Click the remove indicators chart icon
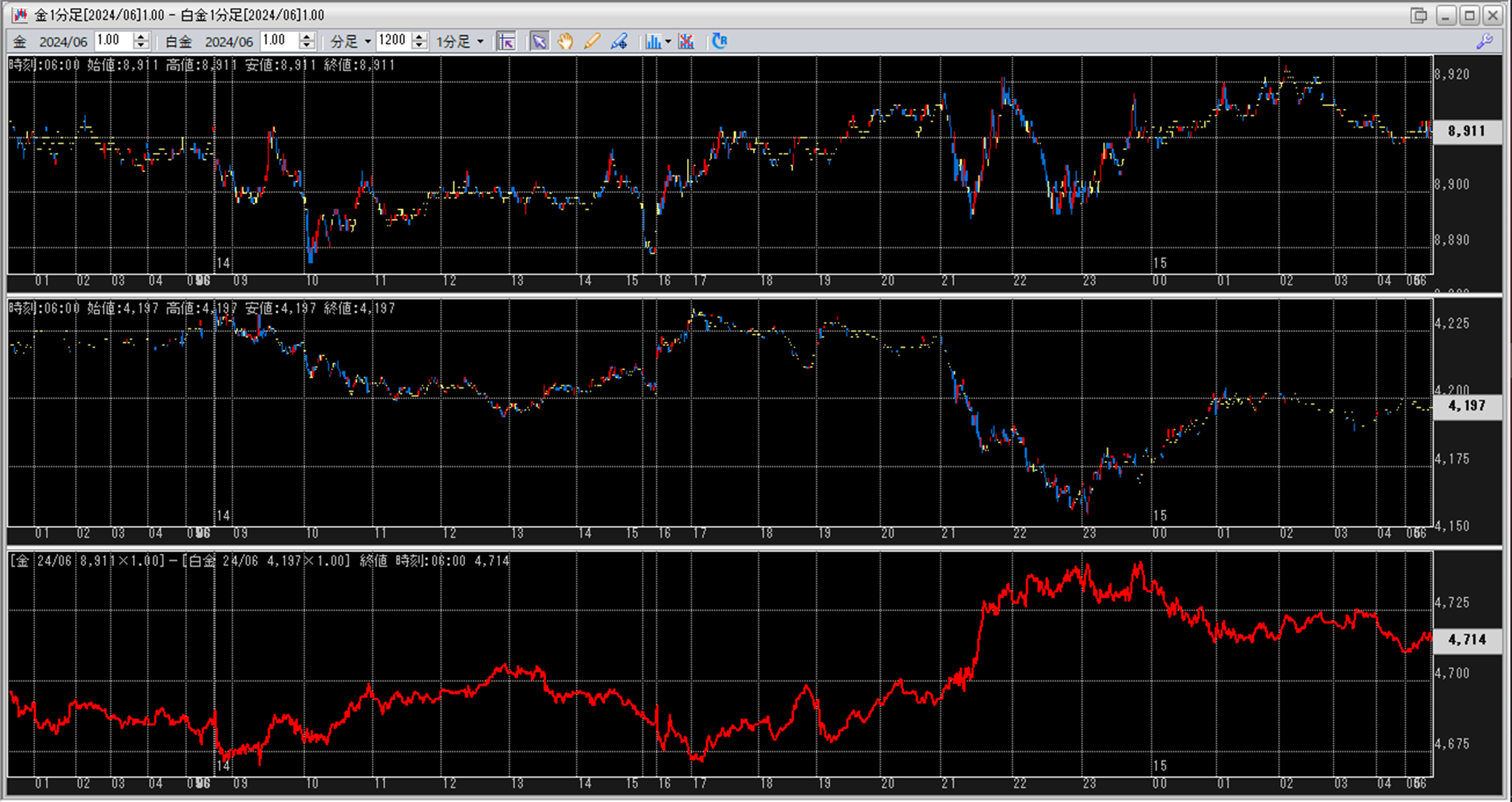This screenshot has width=1512, height=802. 686,42
